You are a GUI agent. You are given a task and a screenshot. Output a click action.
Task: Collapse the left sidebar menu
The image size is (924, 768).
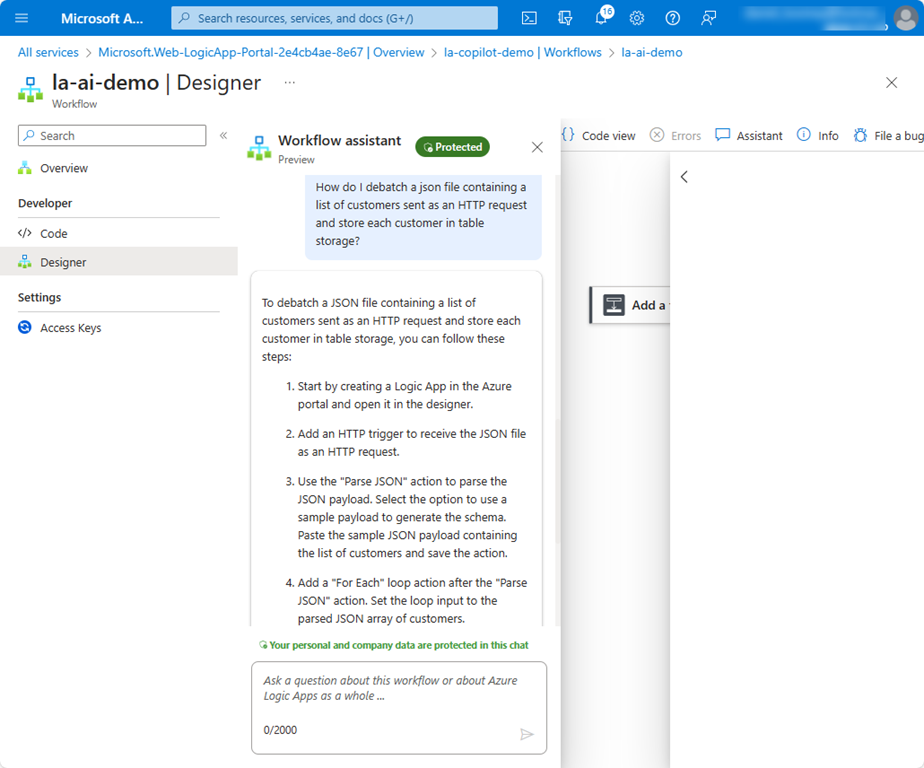point(223,136)
